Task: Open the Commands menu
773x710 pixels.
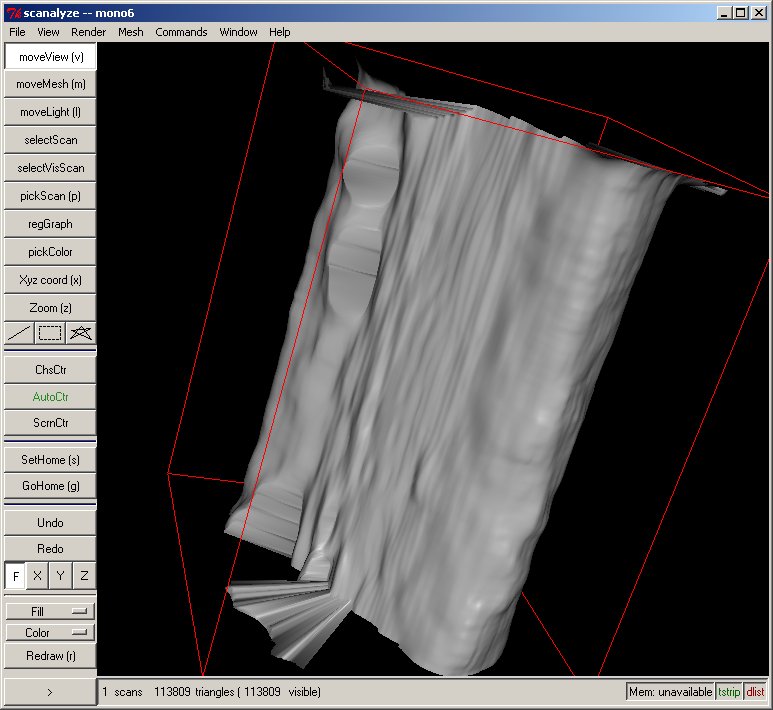Action: pyautogui.click(x=181, y=32)
